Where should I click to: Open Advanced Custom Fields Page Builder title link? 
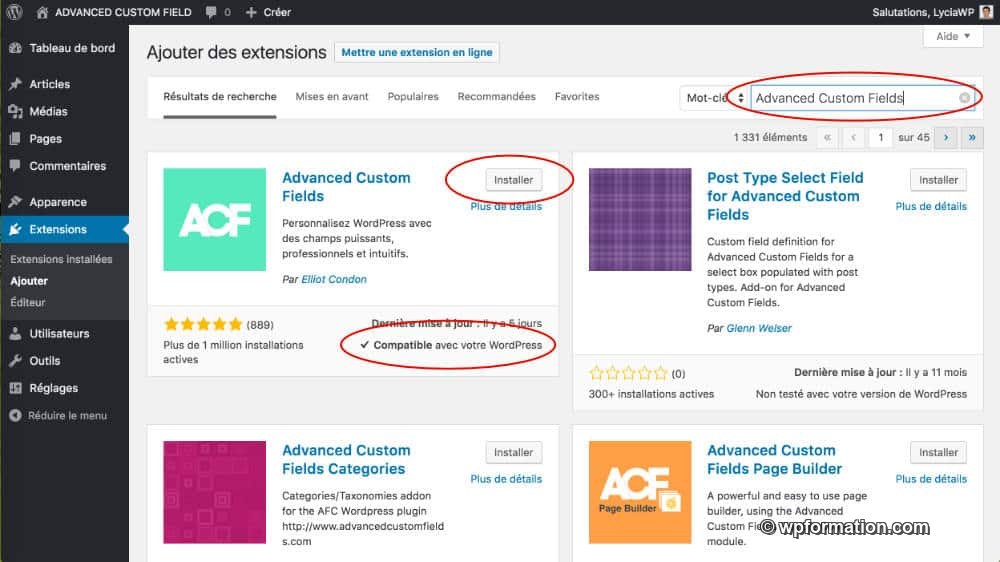(x=774, y=459)
